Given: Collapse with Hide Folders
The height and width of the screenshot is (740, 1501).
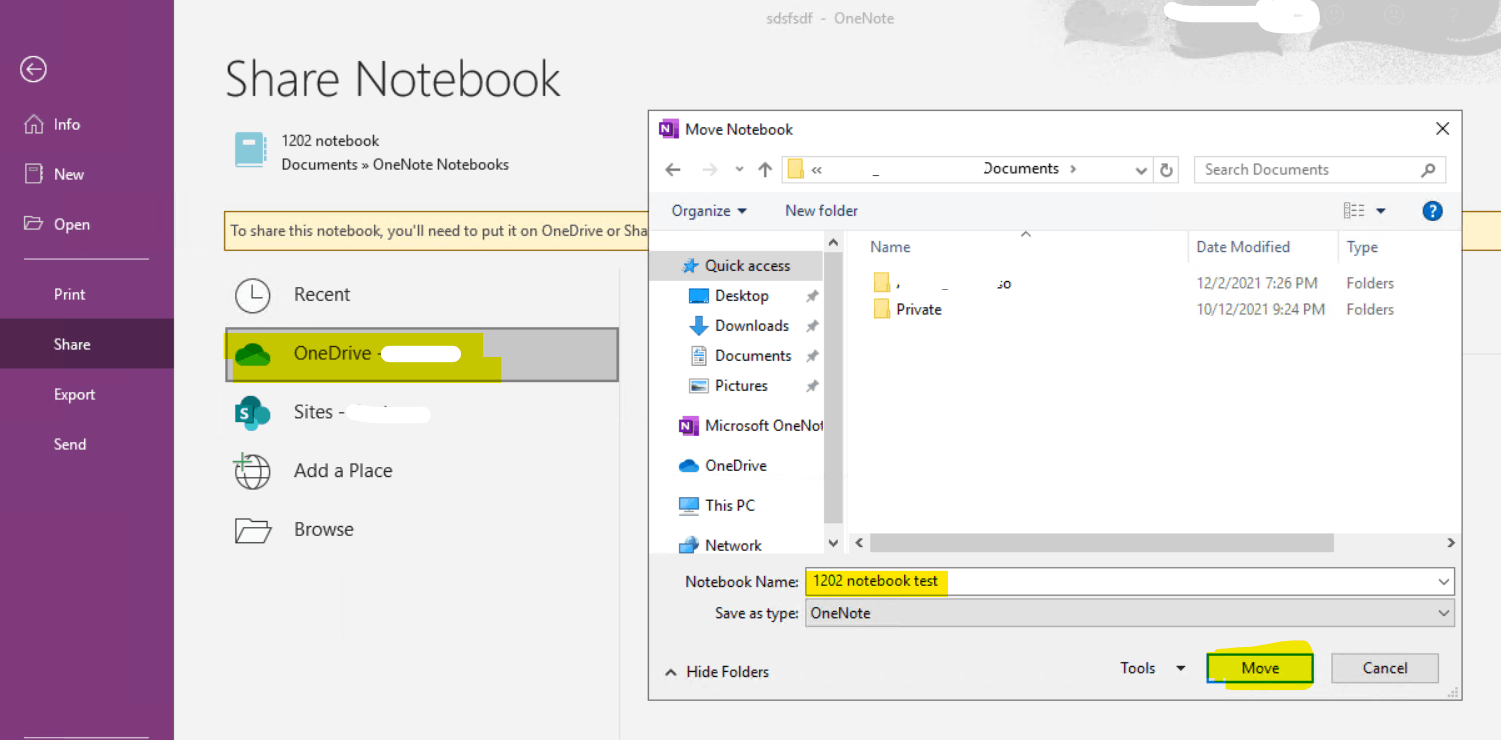Looking at the screenshot, I should (717, 672).
